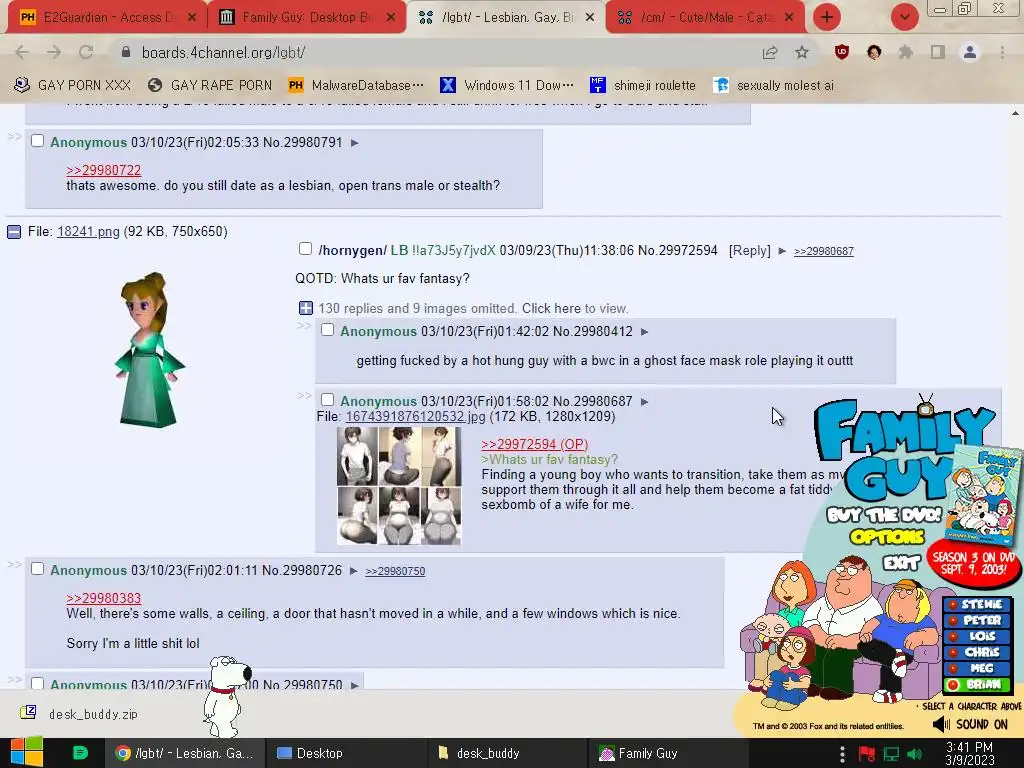Open the green-dress character thumbnail image
The height and width of the screenshot is (768, 1024).
pos(150,350)
